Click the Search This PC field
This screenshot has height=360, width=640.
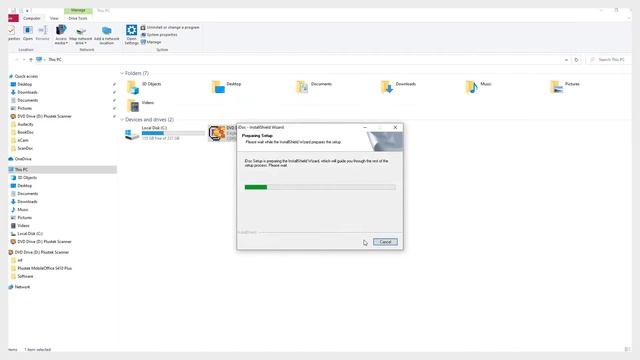pos(608,60)
